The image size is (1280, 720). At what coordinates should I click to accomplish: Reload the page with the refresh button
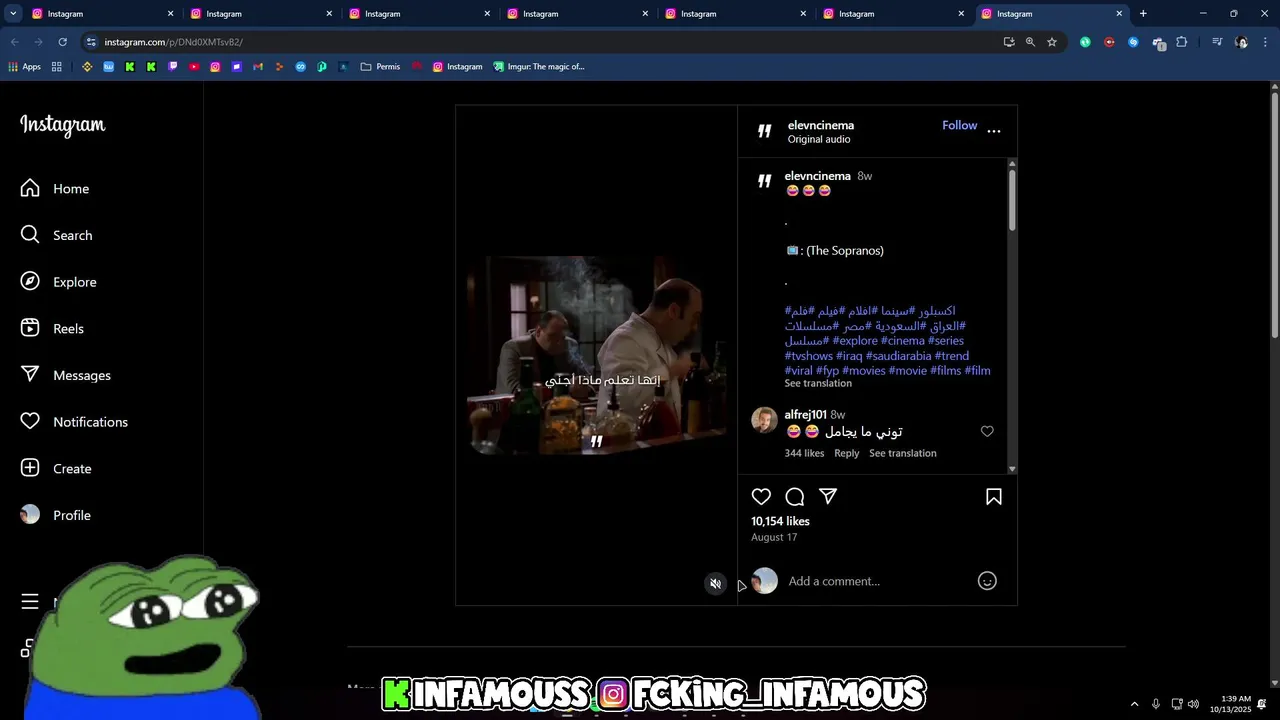click(62, 42)
